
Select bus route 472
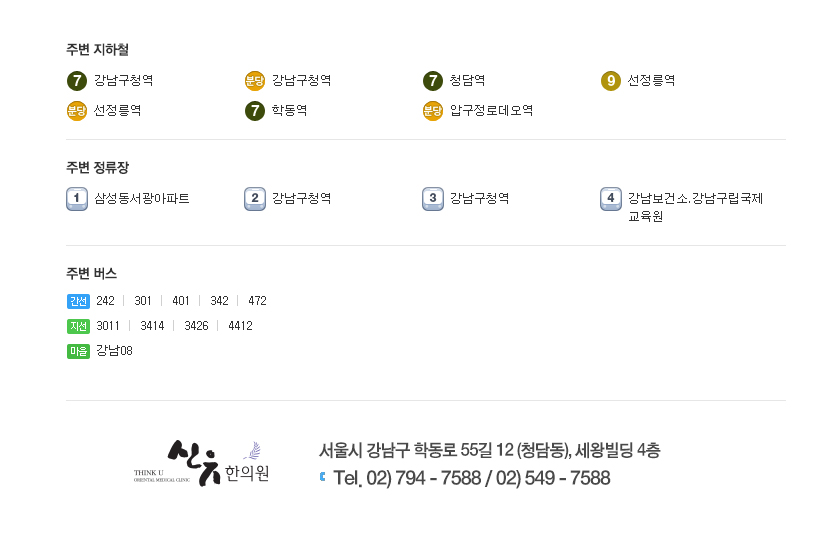(257, 301)
